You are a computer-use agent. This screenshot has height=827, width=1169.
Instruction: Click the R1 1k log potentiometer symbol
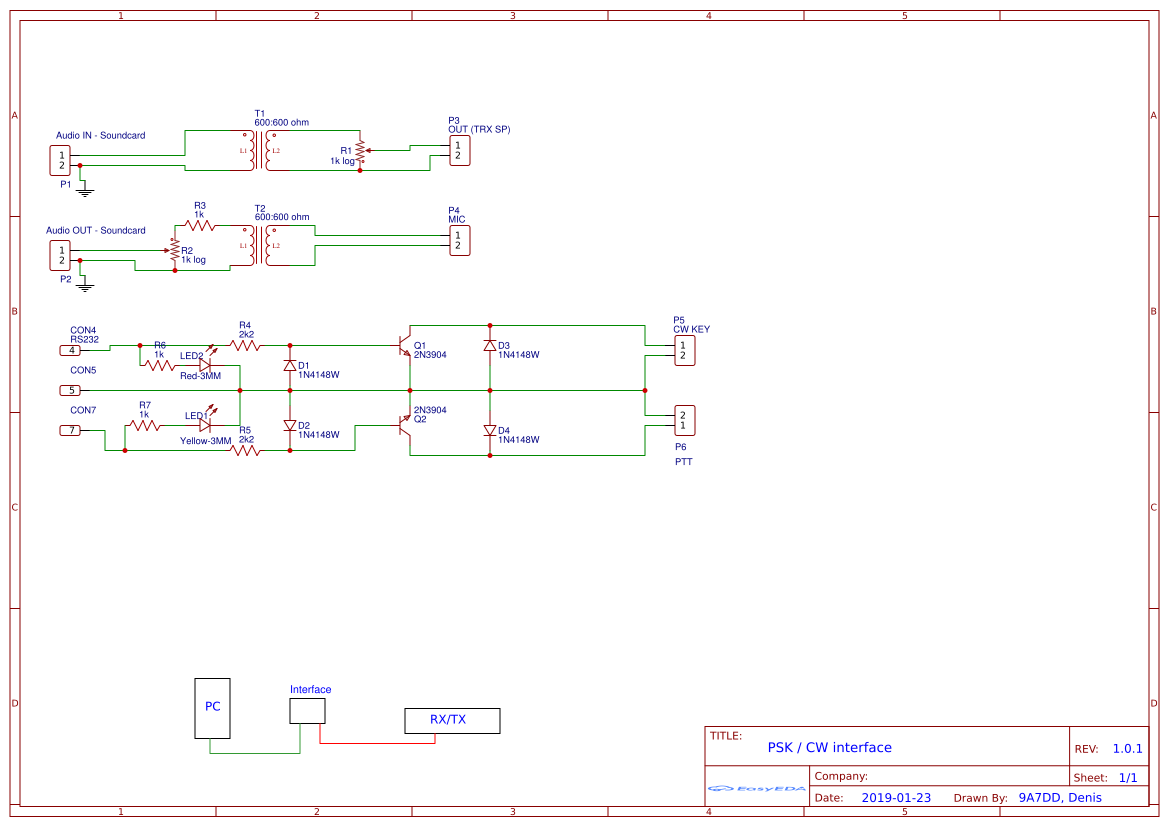pyautogui.click(x=361, y=151)
